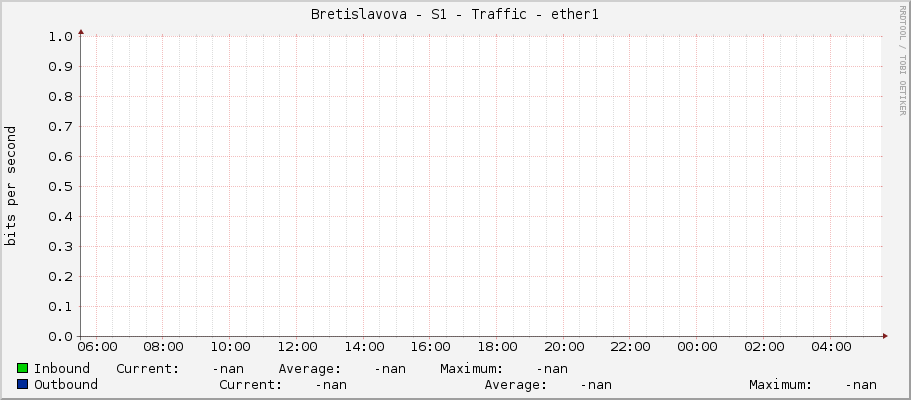
Task: Pick the 18:00 time axis label
Action: click(x=497, y=347)
